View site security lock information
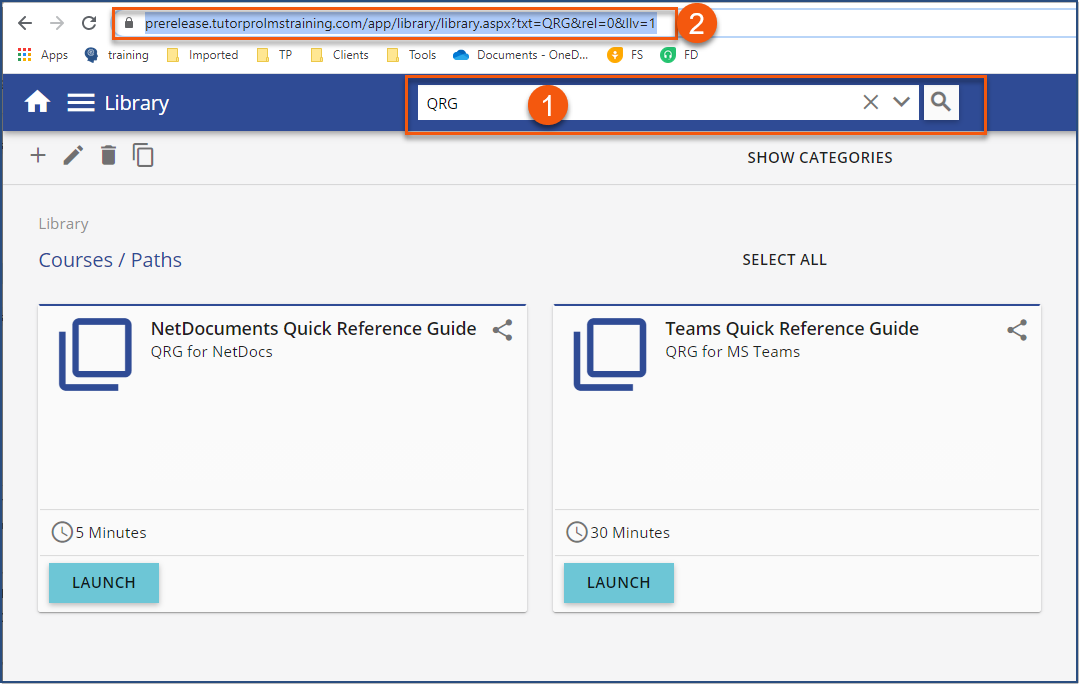Viewport: 1081px width, 686px height. [128, 23]
